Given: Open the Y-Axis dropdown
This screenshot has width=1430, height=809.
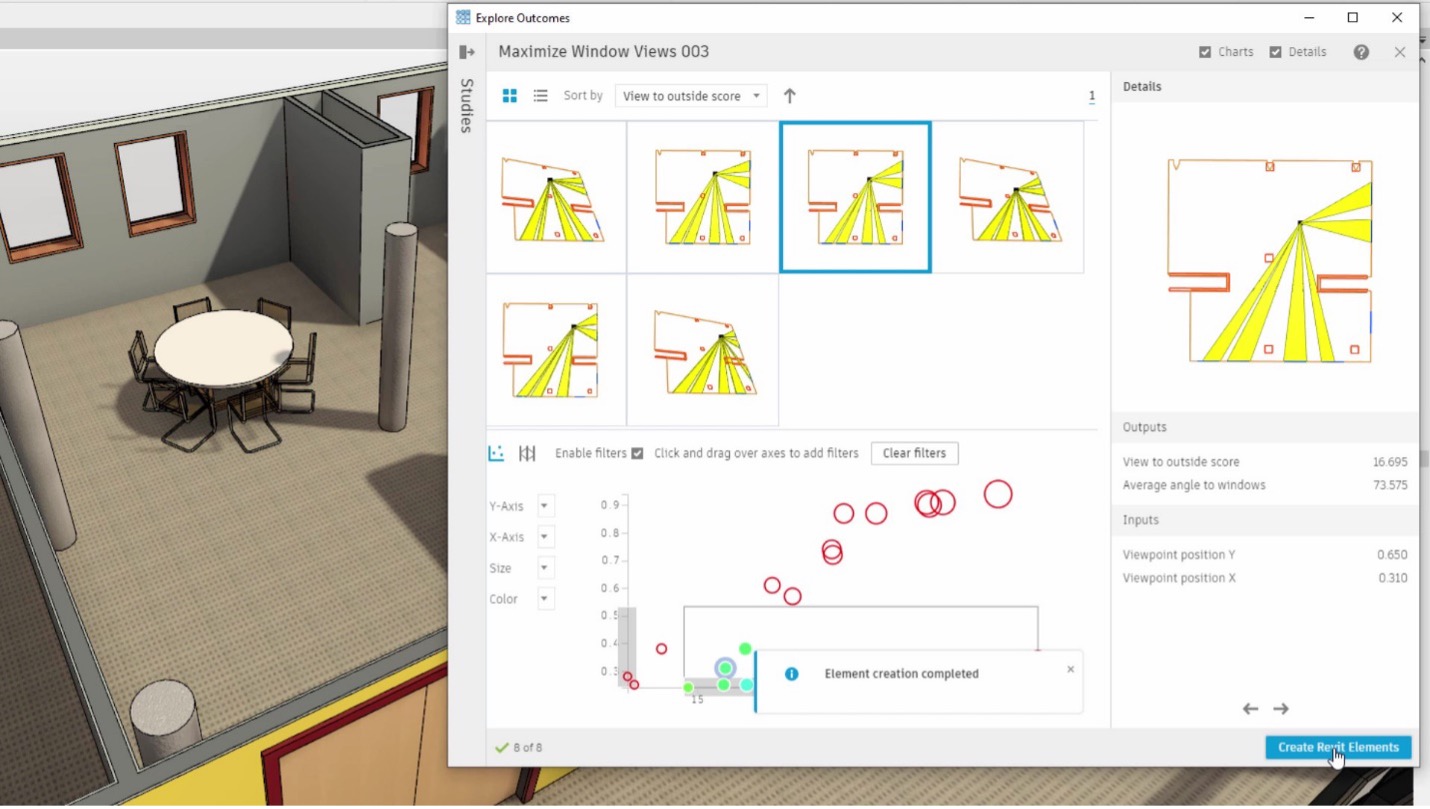Looking at the screenshot, I should pyautogui.click(x=545, y=505).
